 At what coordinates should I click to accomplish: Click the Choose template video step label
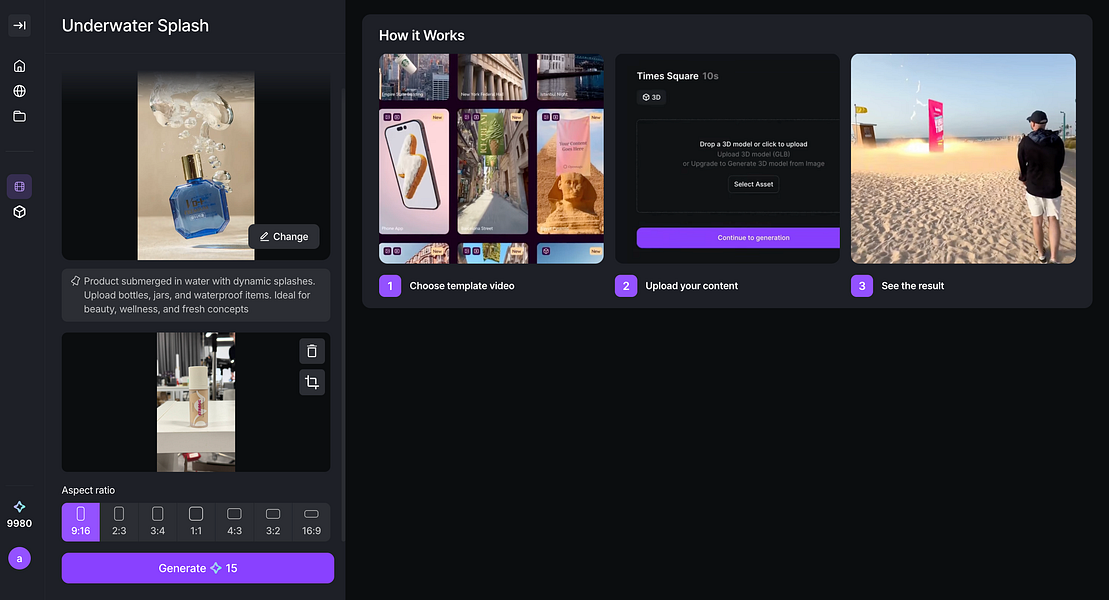462,286
